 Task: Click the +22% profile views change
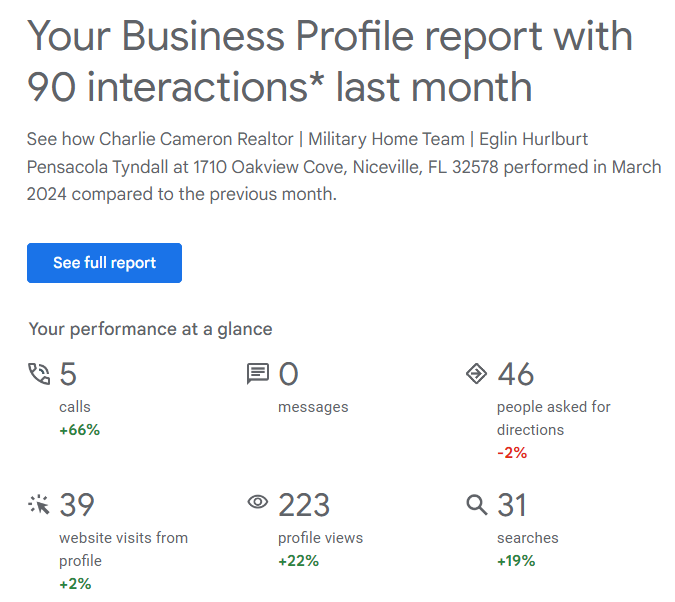pyautogui.click(x=298, y=561)
